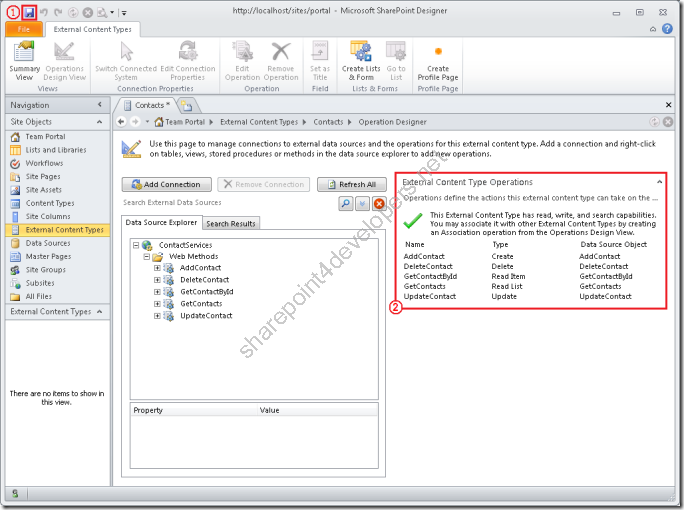
Task: Expand the GetContactById web method node
Action: click(x=157, y=291)
